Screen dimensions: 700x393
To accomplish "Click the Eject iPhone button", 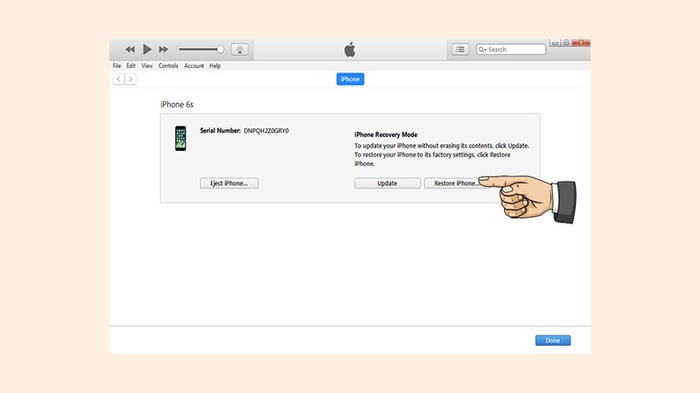I will (229, 183).
